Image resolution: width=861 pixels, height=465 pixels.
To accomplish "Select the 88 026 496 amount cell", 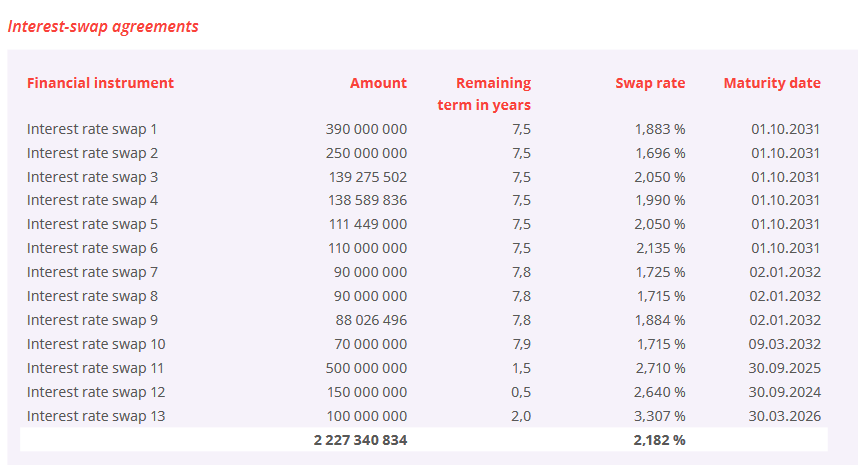I will pyautogui.click(x=371, y=320).
